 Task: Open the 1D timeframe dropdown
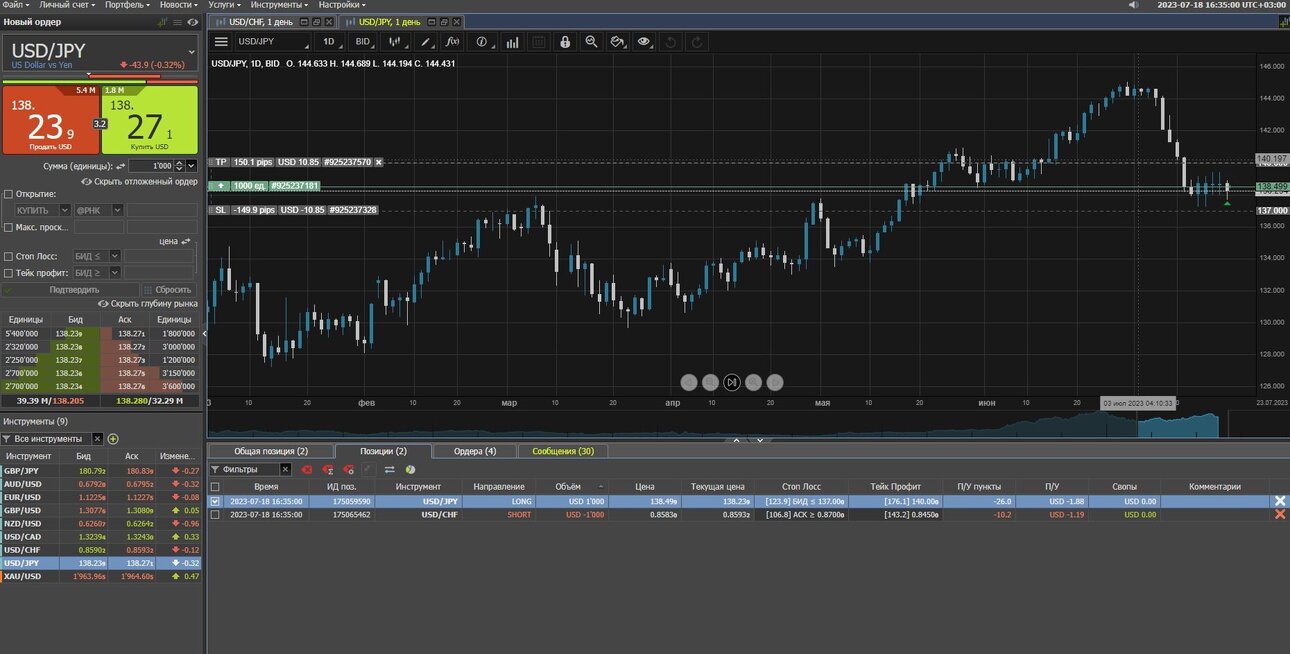[x=331, y=42]
